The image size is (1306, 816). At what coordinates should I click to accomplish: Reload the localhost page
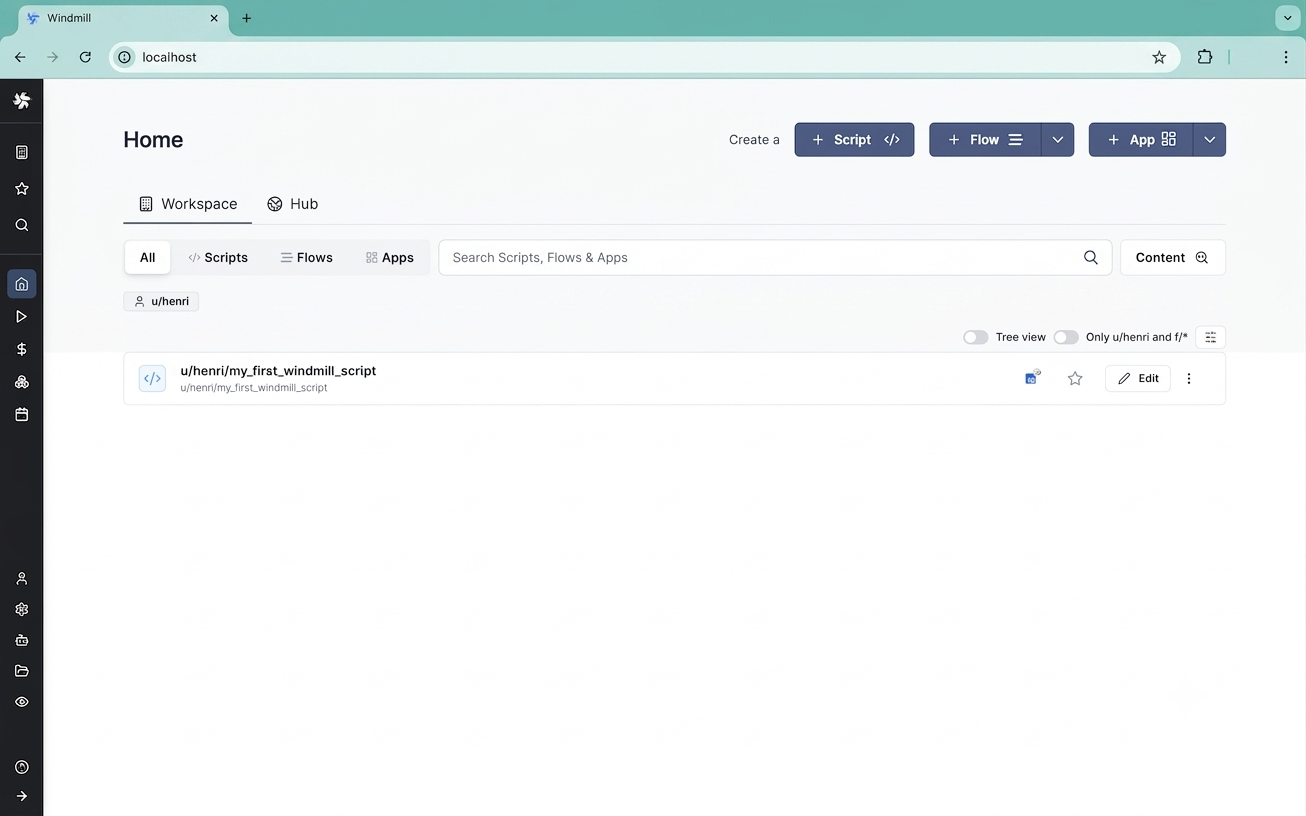85,57
